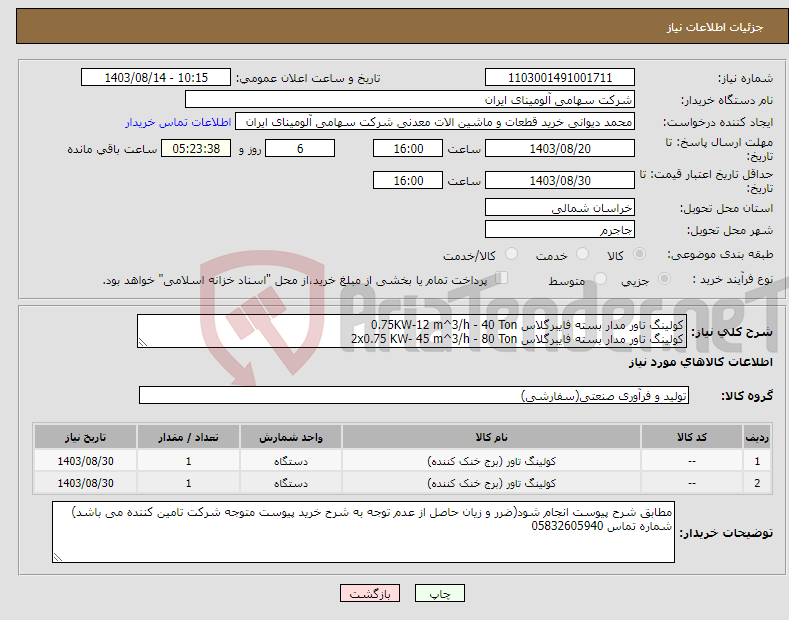The width and height of the screenshot is (789, 620).
Task: Select the کالا radio button
Action: point(639,254)
